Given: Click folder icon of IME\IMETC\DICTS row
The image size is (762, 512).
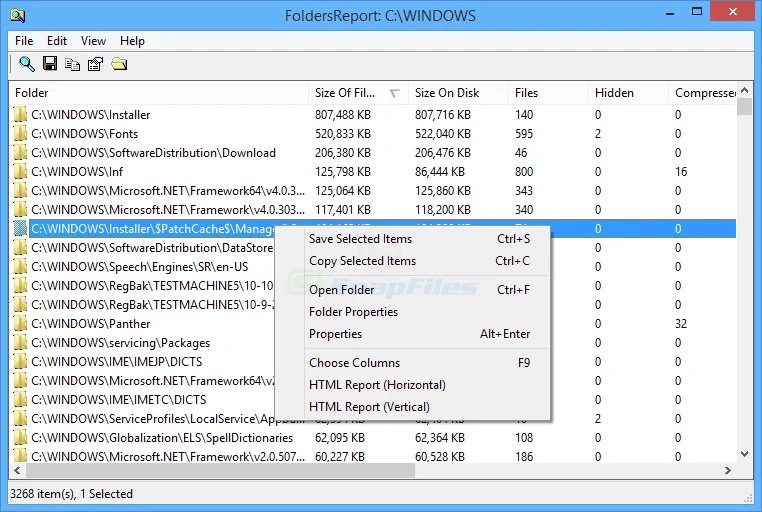Looking at the screenshot, I should 20,399.
